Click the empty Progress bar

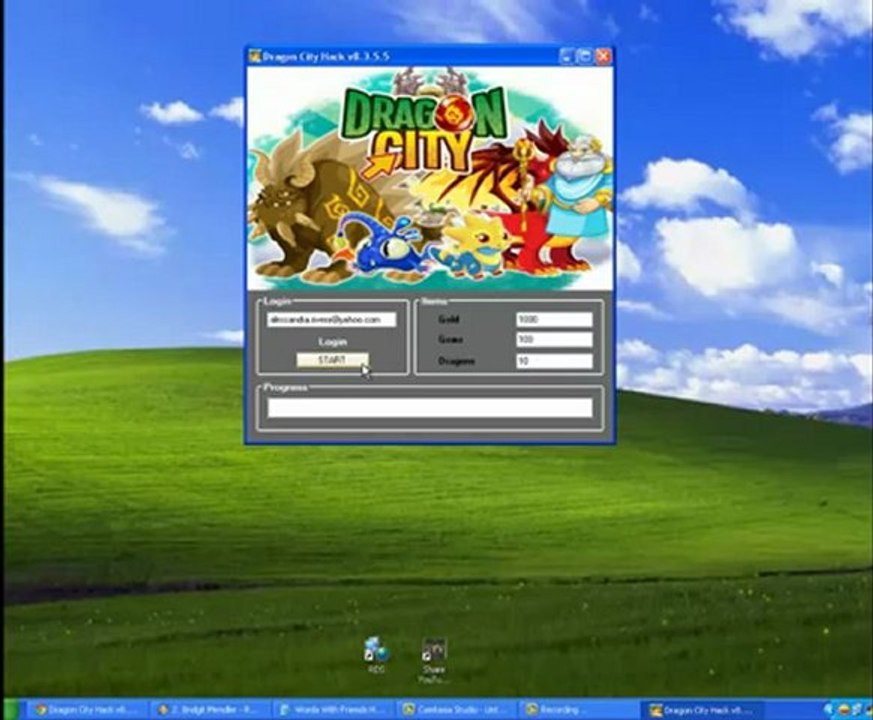click(430, 408)
